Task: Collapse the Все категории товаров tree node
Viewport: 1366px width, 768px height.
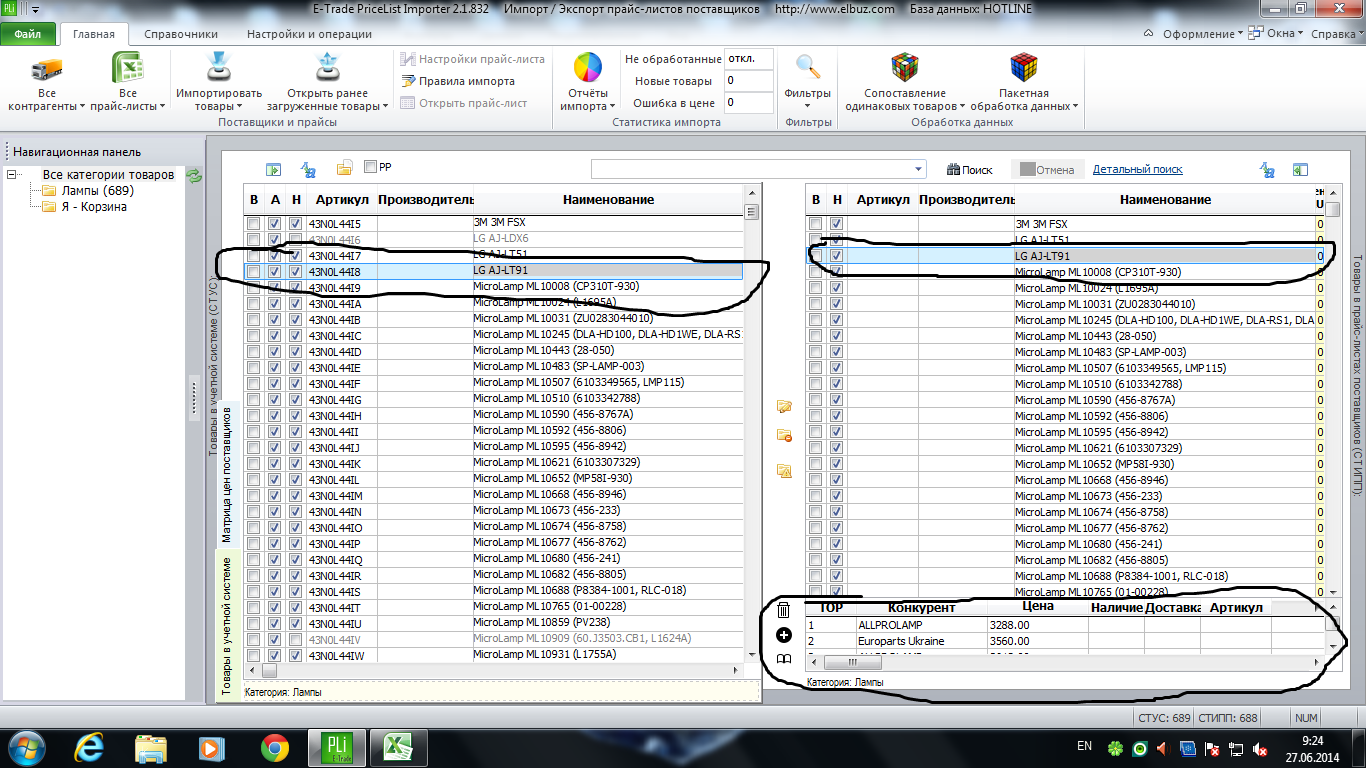Action: (12, 175)
